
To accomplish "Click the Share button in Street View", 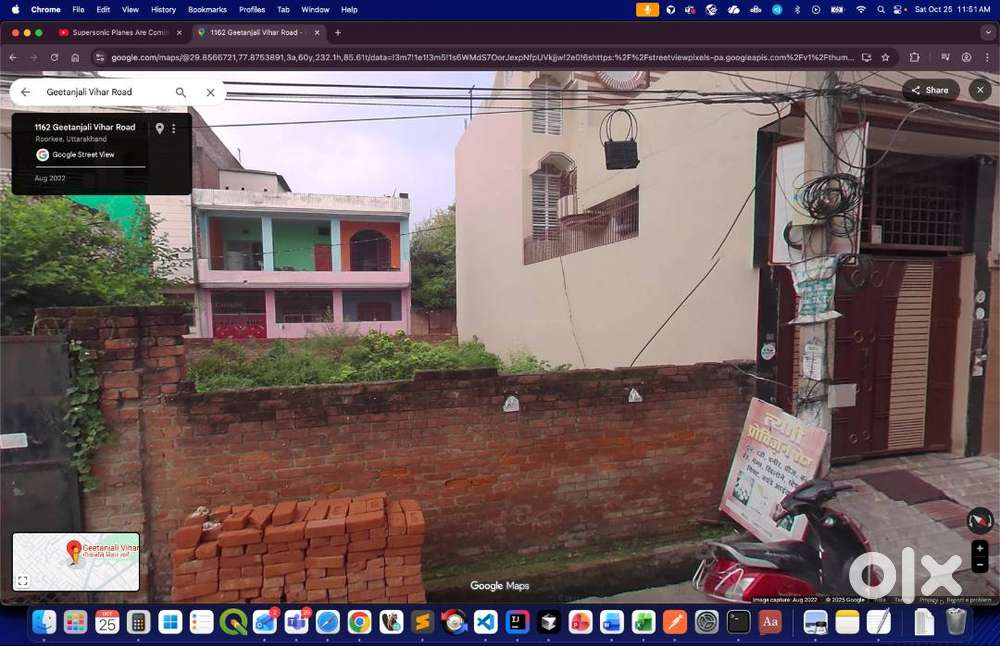I will [x=930, y=90].
